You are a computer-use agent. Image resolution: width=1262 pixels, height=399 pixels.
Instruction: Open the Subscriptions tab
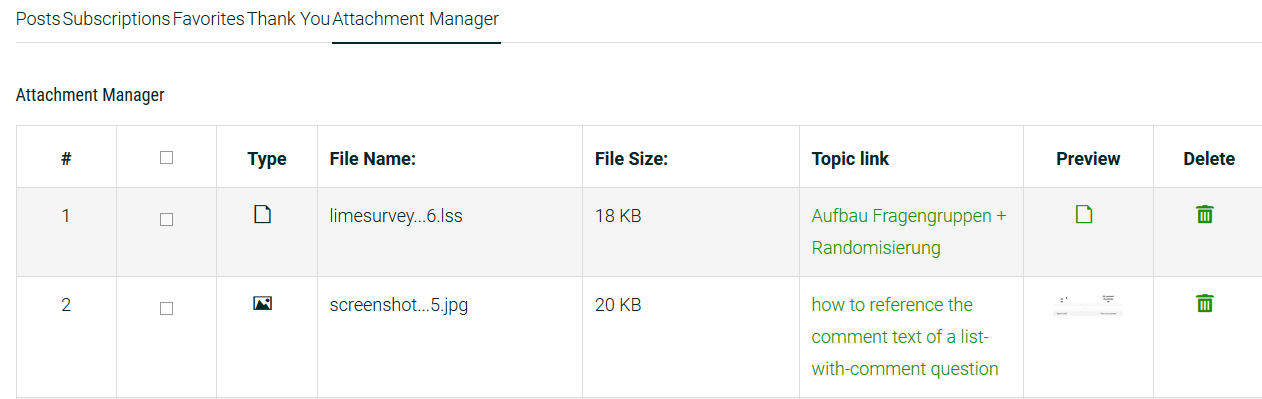[116, 19]
